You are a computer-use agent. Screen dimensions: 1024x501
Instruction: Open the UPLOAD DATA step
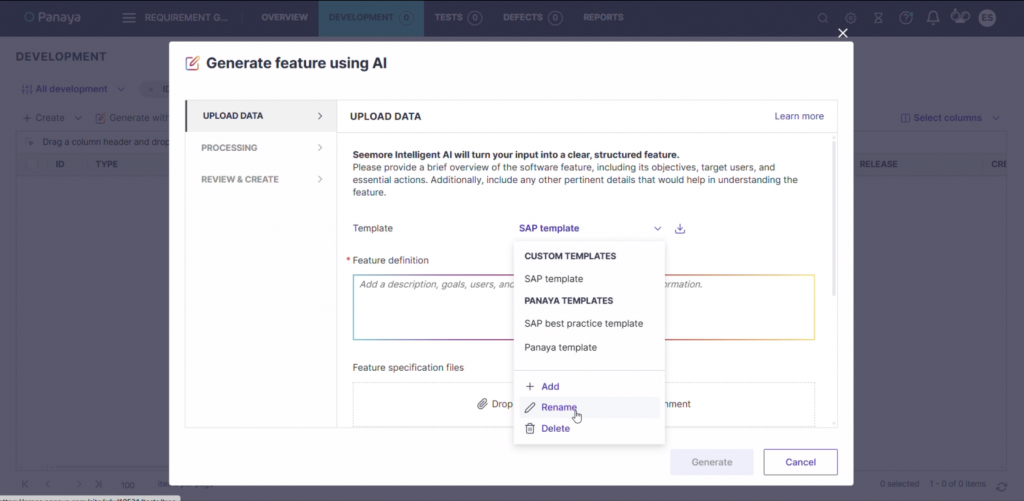point(261,116)
